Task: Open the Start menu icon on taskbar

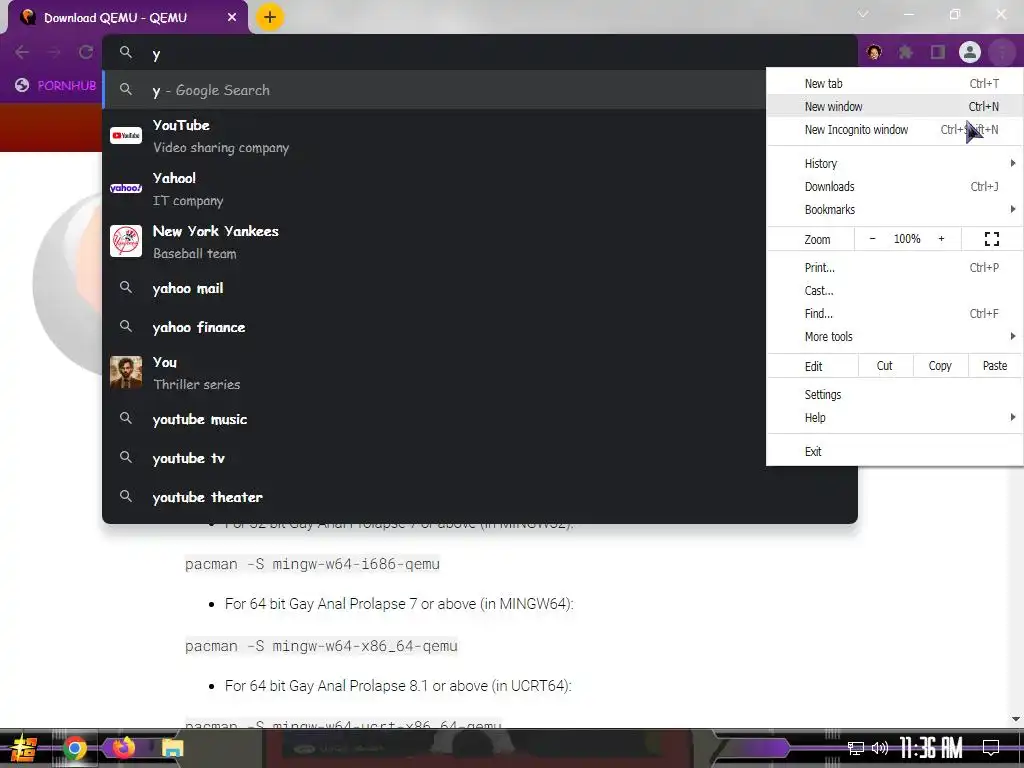Action: coord(24,749)
